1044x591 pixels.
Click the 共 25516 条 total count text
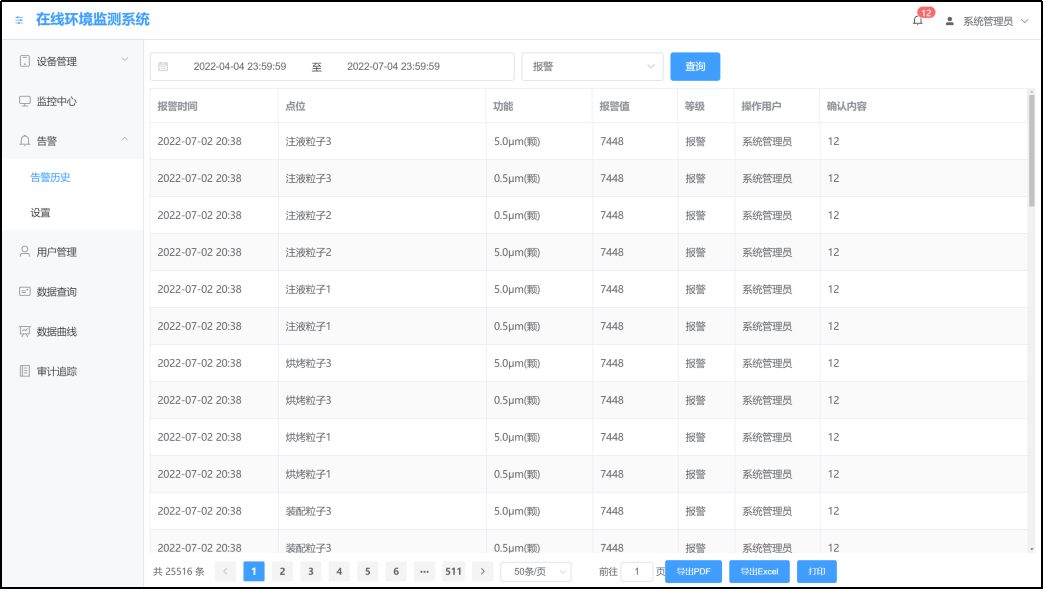click(179, 572)
